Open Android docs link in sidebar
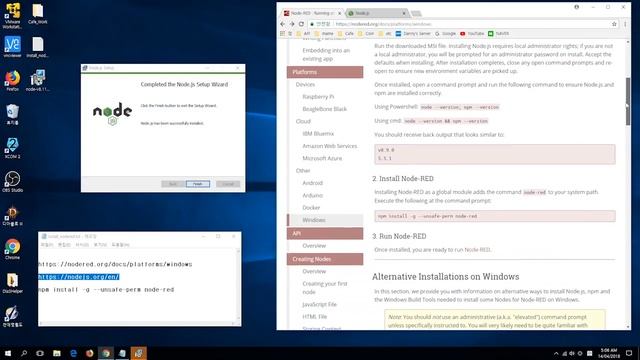Screen dimensions: 640x360 [313, 183]
